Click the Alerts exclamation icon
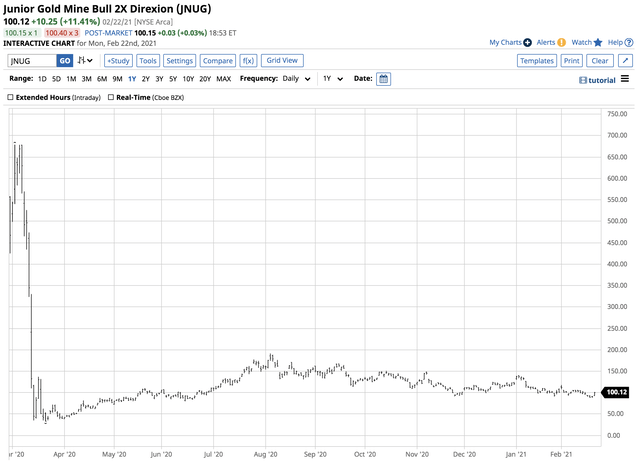Screen dimensions: 640x464 [562, 42]
